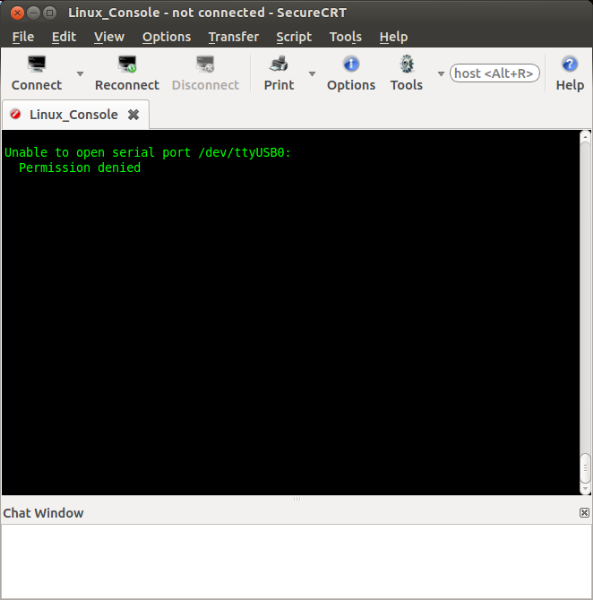Close the Linux_Console tab with X
593x600 pixels.
pos(133,114)
